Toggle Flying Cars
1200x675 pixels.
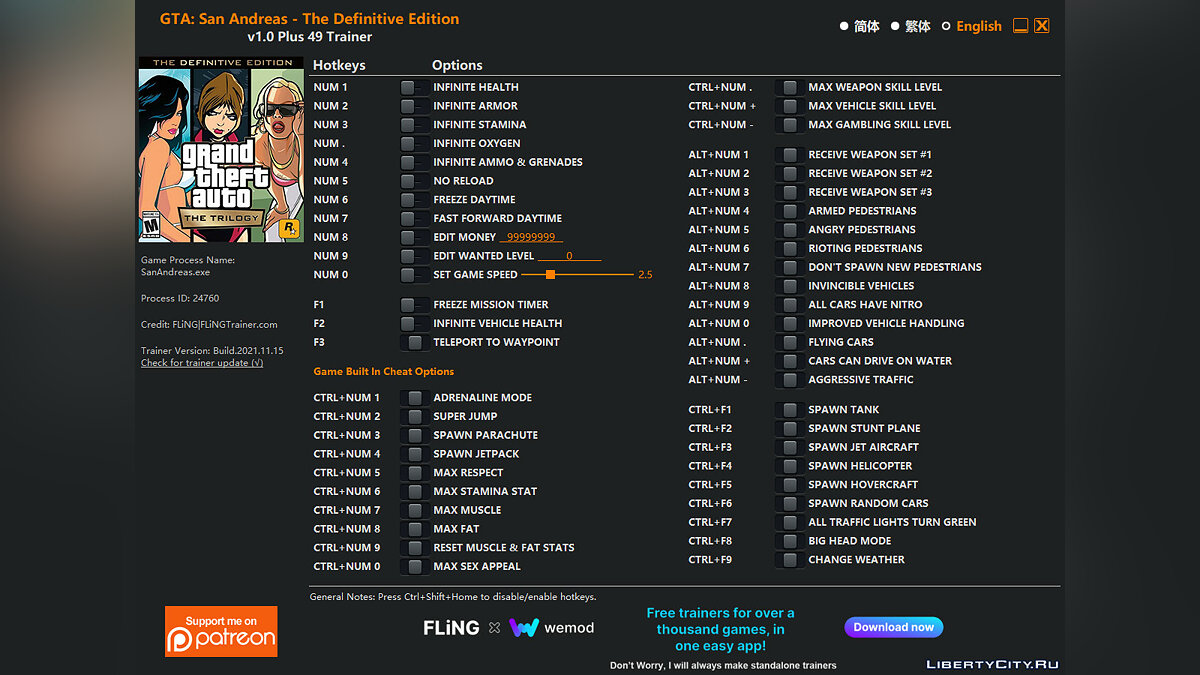point(790,342)
